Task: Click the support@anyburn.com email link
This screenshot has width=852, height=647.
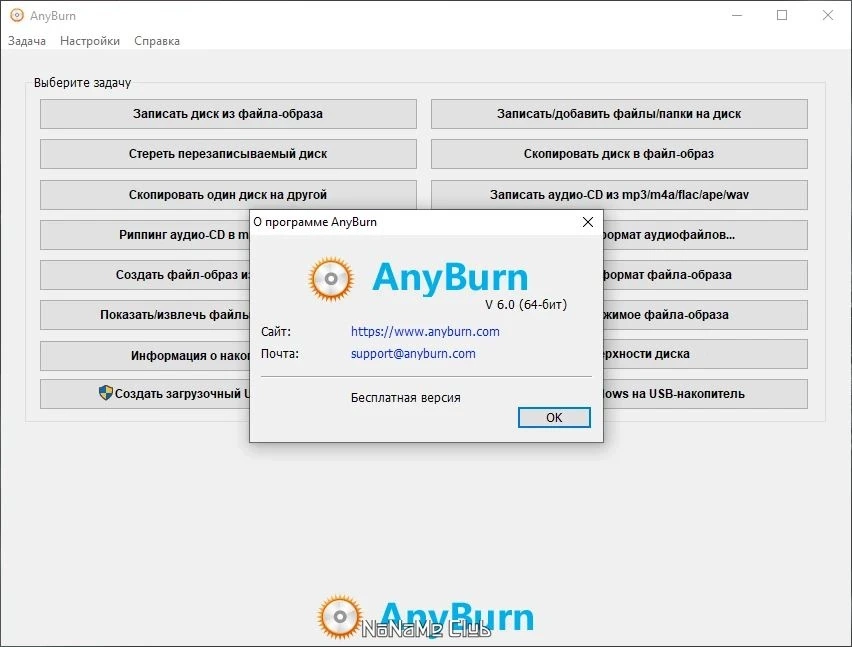Action: (x=413, y=354)
